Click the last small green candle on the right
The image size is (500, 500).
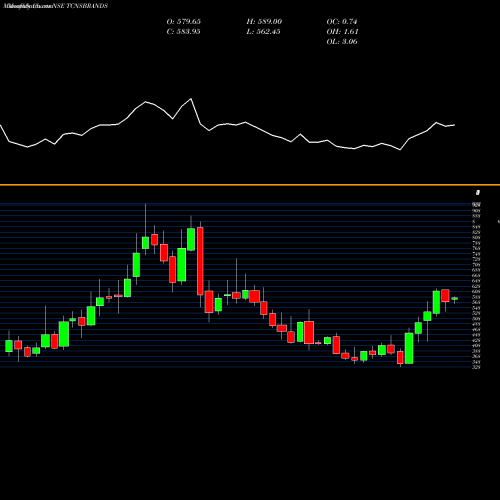pyautogui.click(x=455, y=299)
